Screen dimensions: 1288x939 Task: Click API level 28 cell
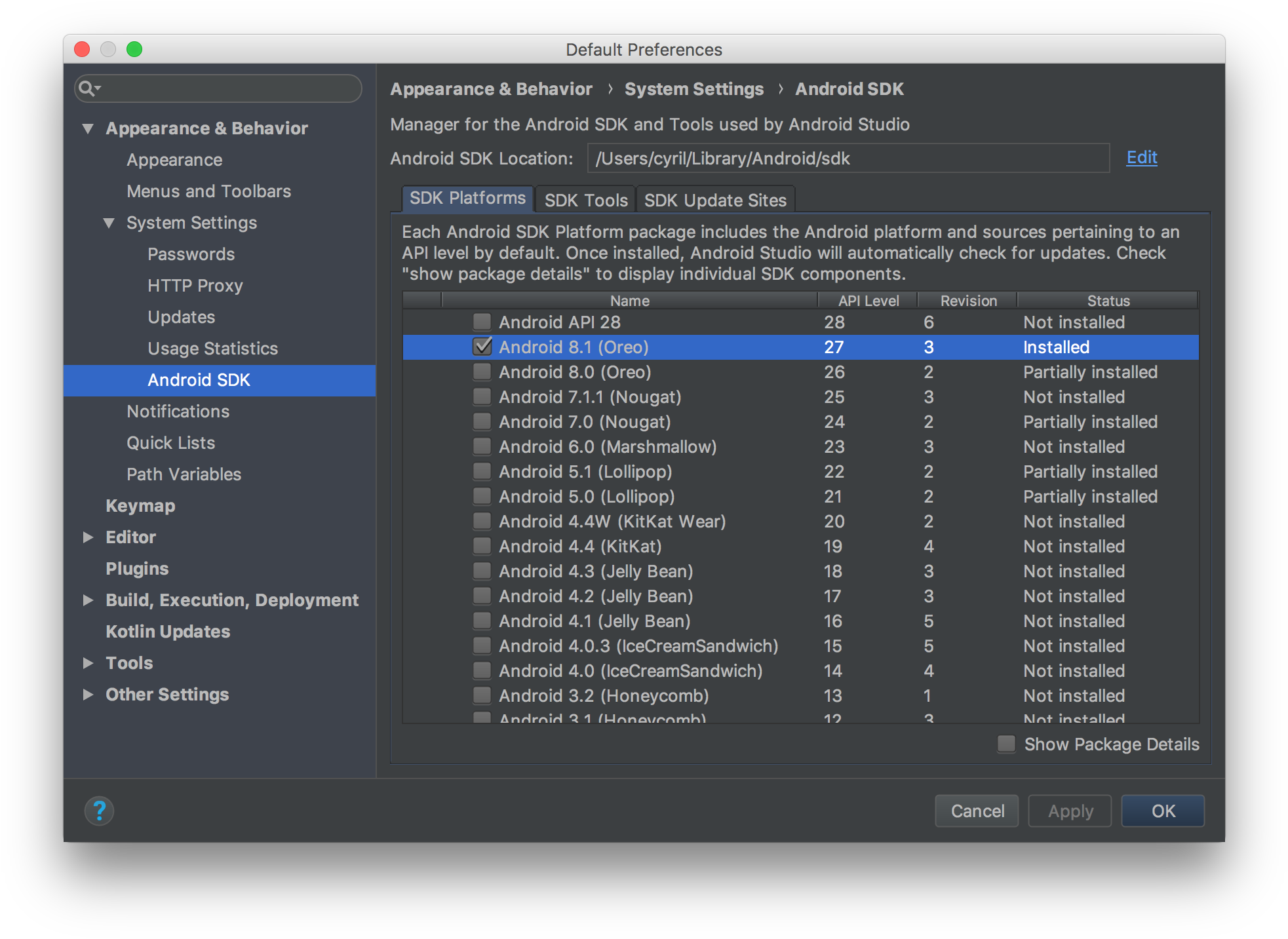point(834,322)
